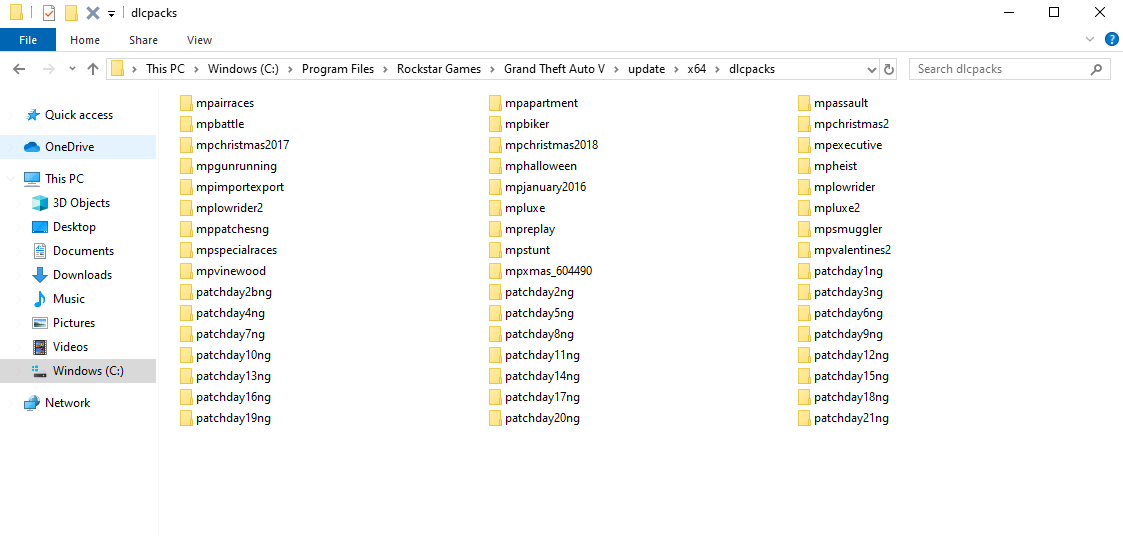Select the mpxmas_604490 folder icon

pos(496,271)
